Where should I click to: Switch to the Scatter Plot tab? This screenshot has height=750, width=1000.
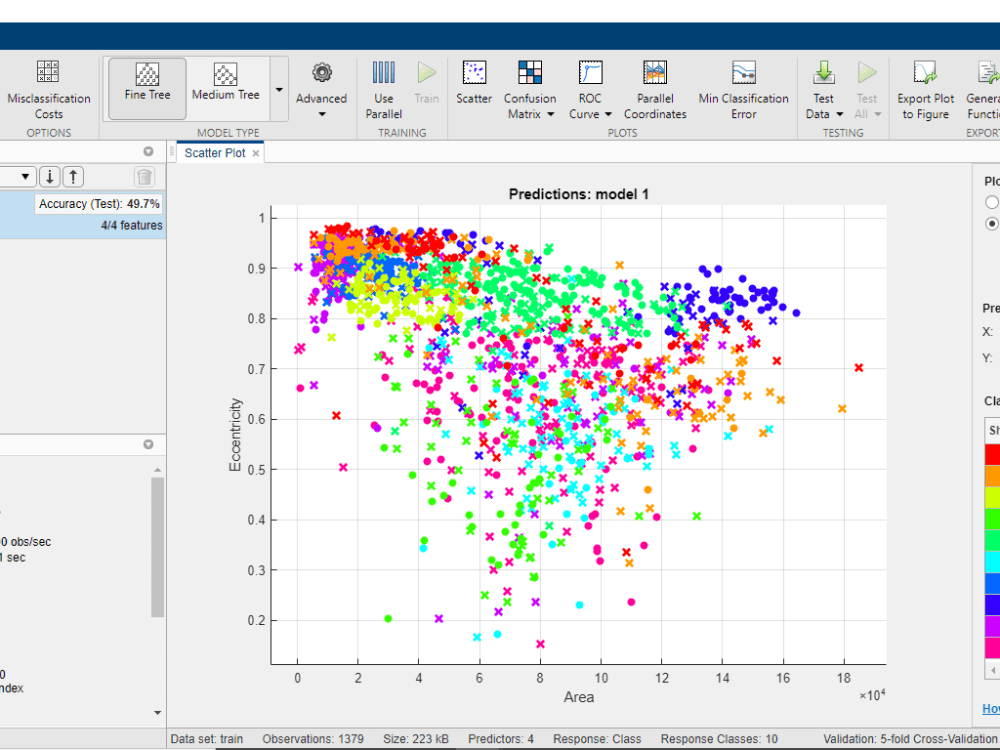[x=217, y=152]
